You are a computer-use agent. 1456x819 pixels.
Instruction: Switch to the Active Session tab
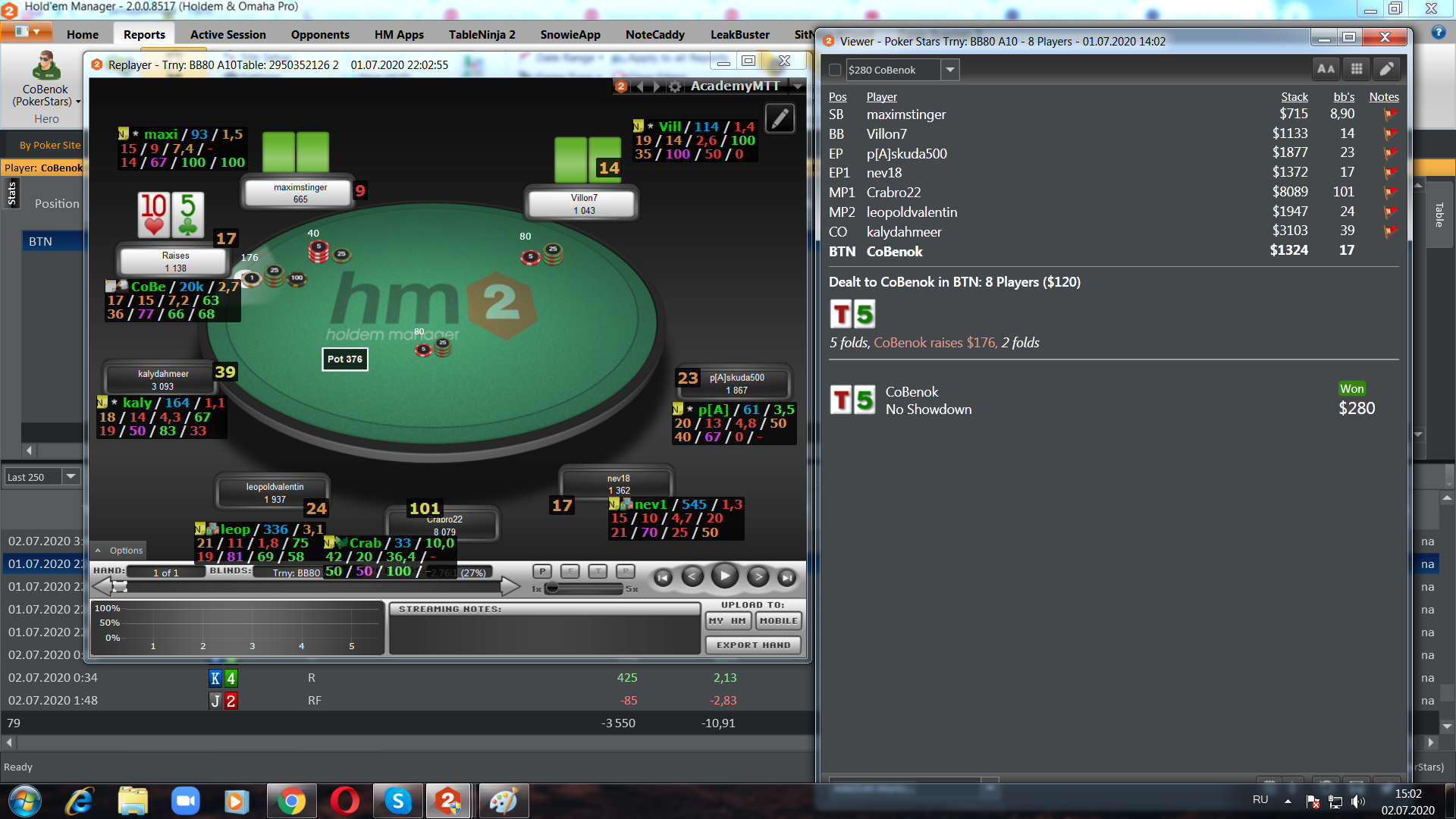point(228,34)
